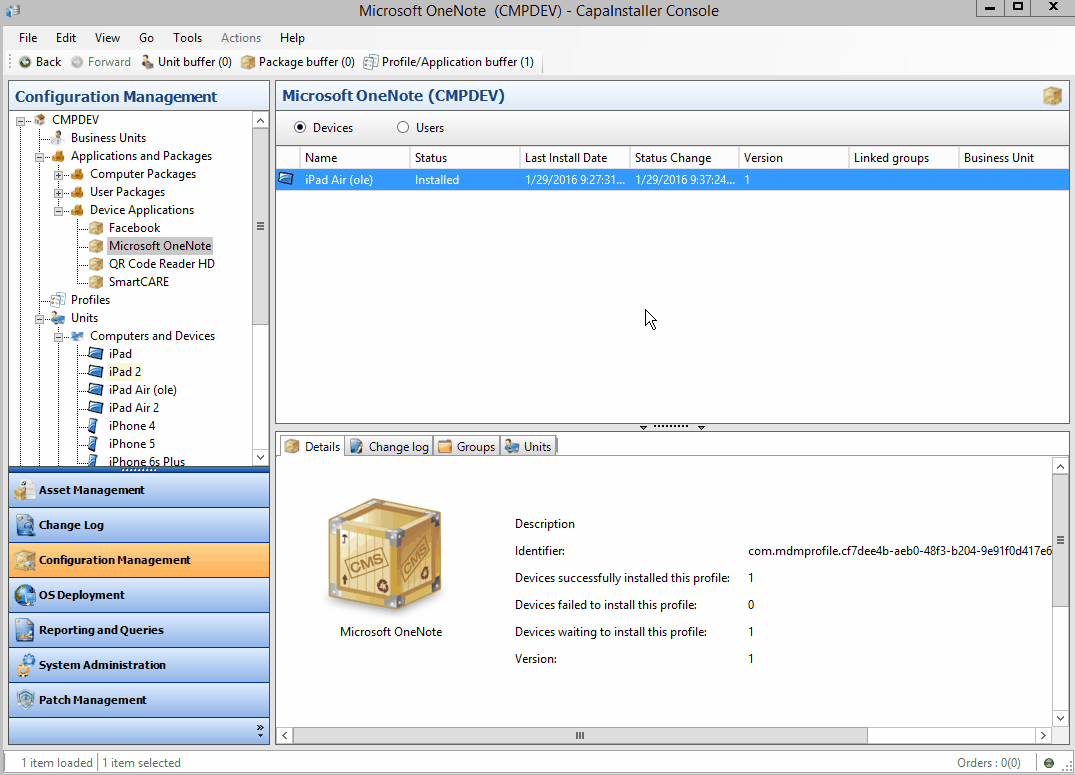This screenshot has width=1075, height=775.
Task: Expand the Computer Packages node
Action: click(59, 174)
